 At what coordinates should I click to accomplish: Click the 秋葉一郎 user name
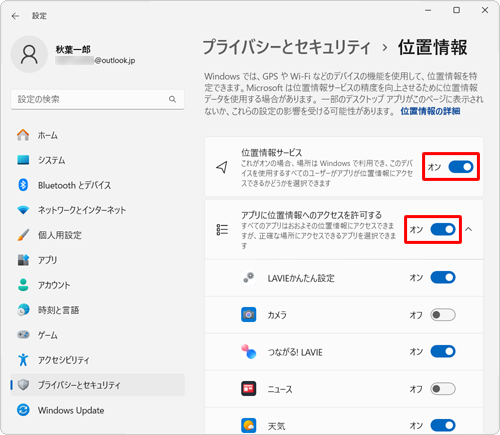73,50
